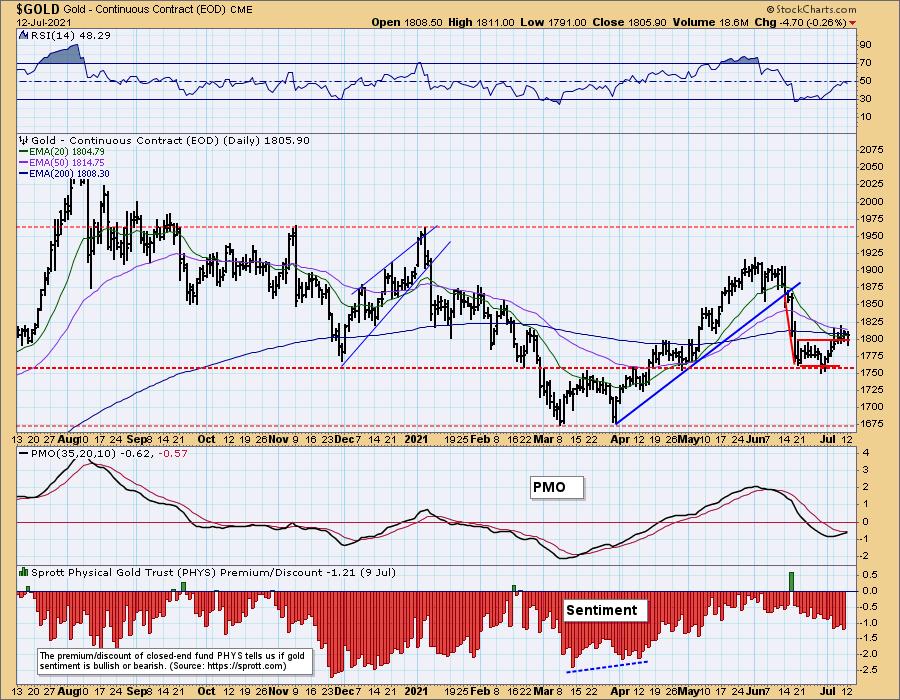Click the Apr label on price panel date axis
The image size is (900, 700).
click(619, 439)
